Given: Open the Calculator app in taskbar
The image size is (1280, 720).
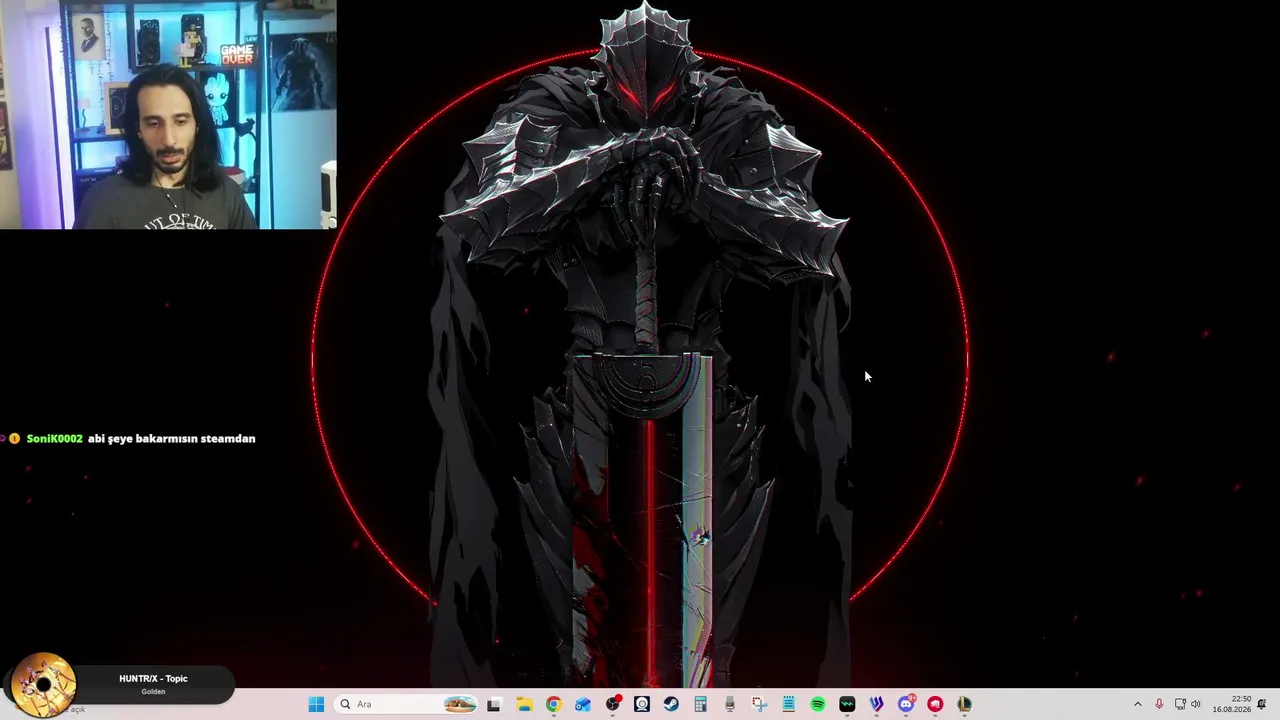Looking at the screenshot, I should point(700,704).
